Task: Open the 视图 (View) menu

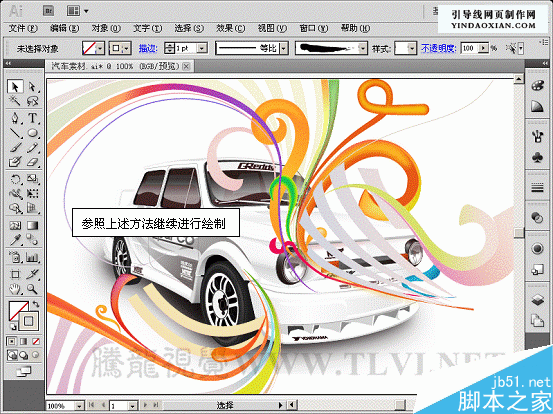Action: pos(272,28)
